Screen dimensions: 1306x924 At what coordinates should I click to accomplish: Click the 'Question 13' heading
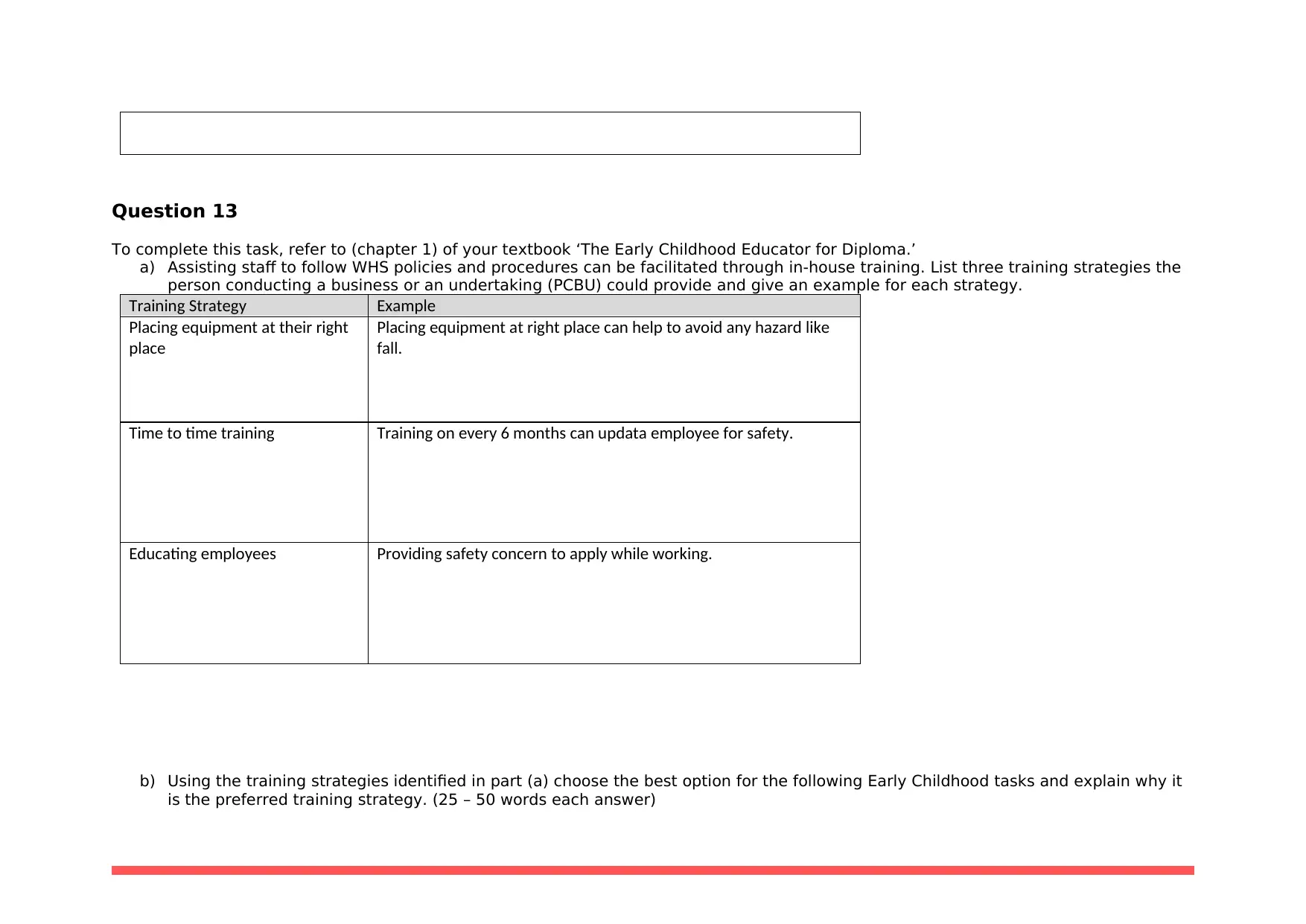pos(174,211)
